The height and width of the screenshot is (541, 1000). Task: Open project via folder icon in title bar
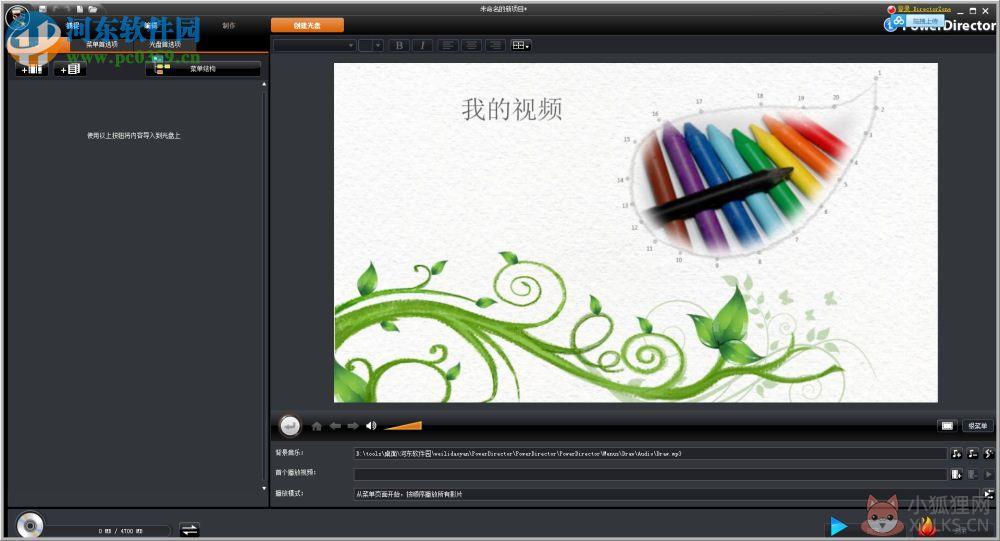pos(93,9)
